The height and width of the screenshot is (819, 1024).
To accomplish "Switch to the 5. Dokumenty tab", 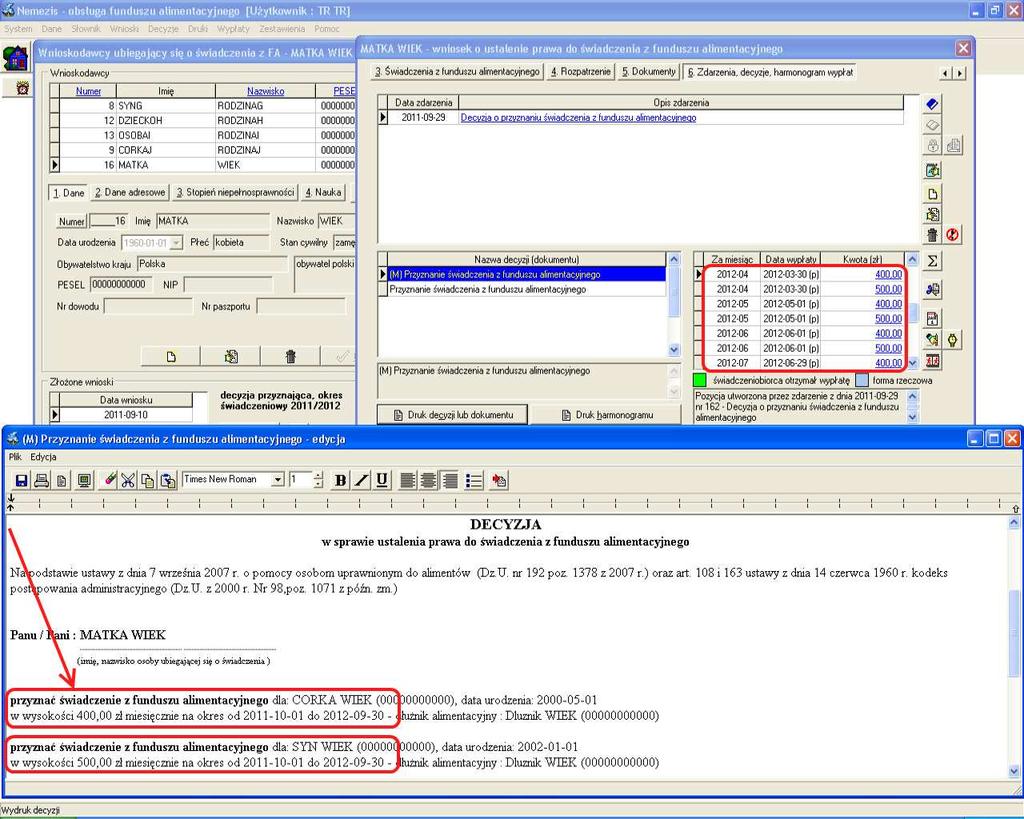I will [x=648, y=72].
